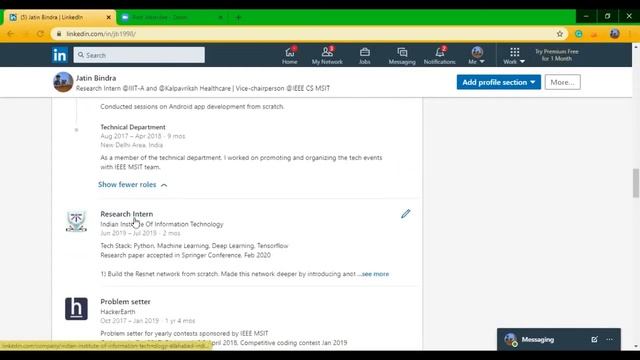640x360 pixels.
Task: Click the Try Premium Free link
Action: pos(557,55)
